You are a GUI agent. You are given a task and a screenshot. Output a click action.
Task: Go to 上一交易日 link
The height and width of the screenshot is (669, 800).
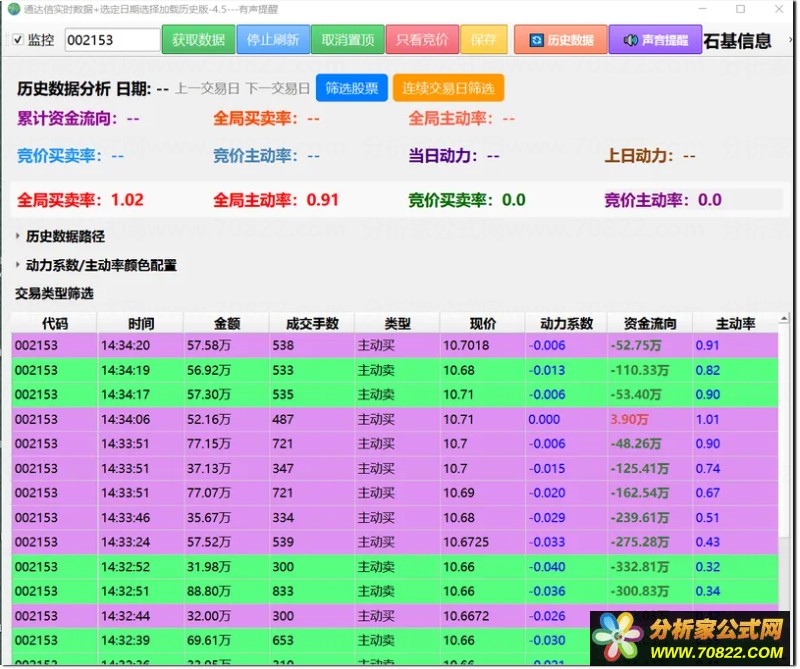pyautogui.click(x=207, y=89)
